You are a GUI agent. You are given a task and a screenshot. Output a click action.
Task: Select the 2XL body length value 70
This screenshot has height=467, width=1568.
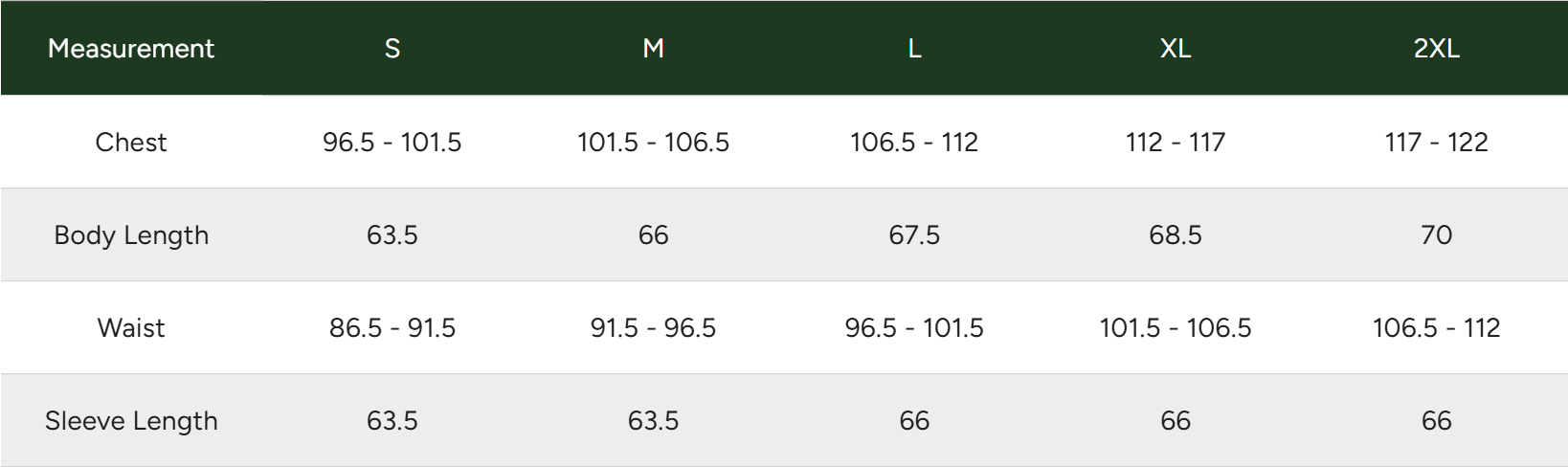1436,235
